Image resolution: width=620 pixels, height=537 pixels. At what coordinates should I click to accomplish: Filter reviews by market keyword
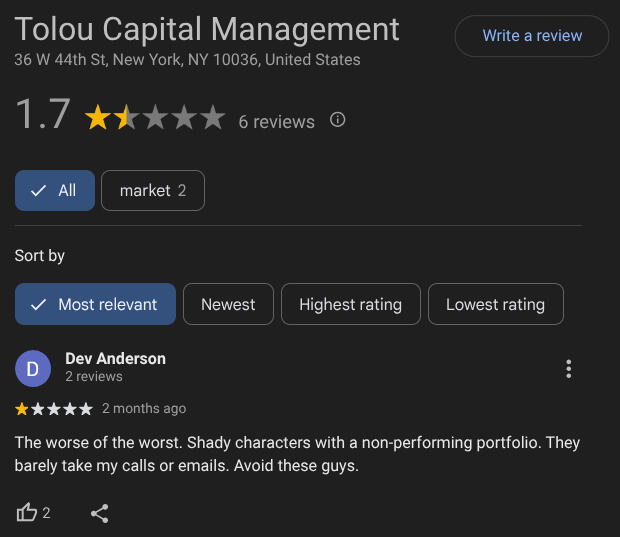coord(153,190)
